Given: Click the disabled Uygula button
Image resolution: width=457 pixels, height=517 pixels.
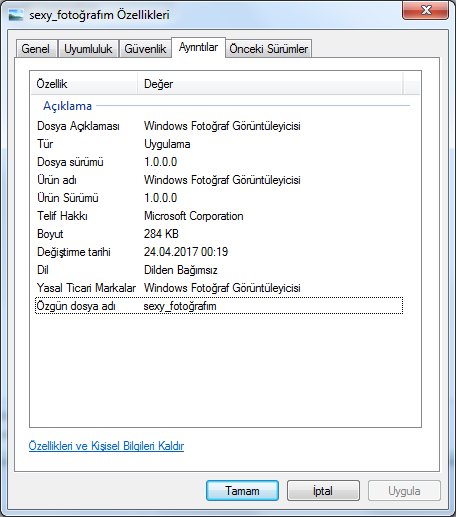Looking at the screenshot, I should click(404, 491).
